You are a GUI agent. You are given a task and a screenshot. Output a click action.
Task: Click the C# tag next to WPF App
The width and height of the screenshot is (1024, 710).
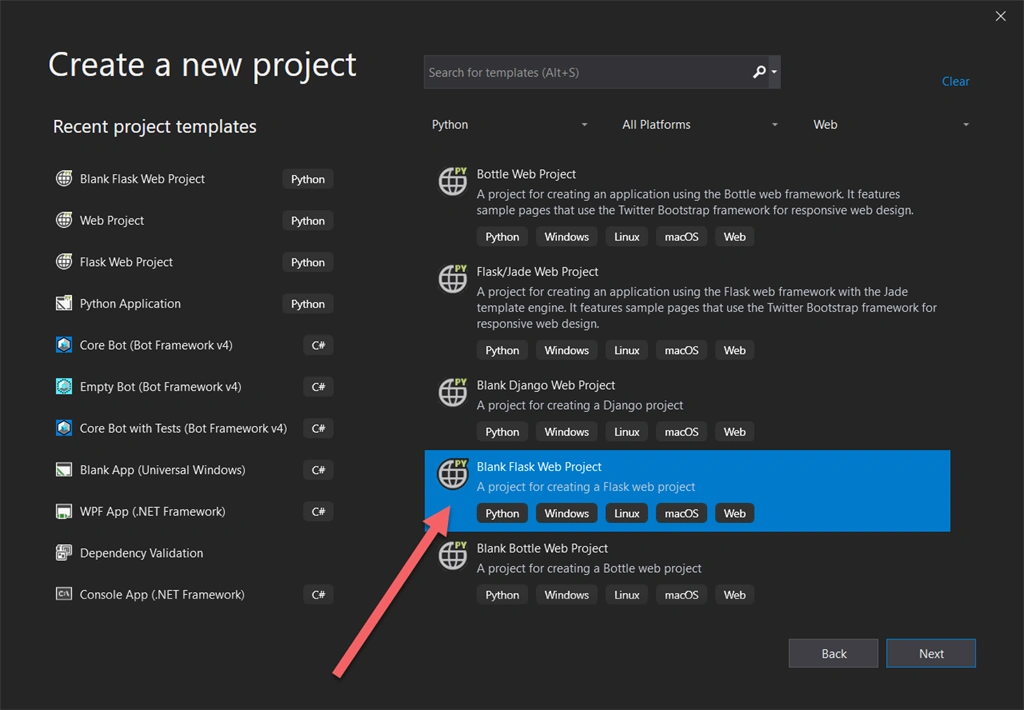[x=318, y=511]
